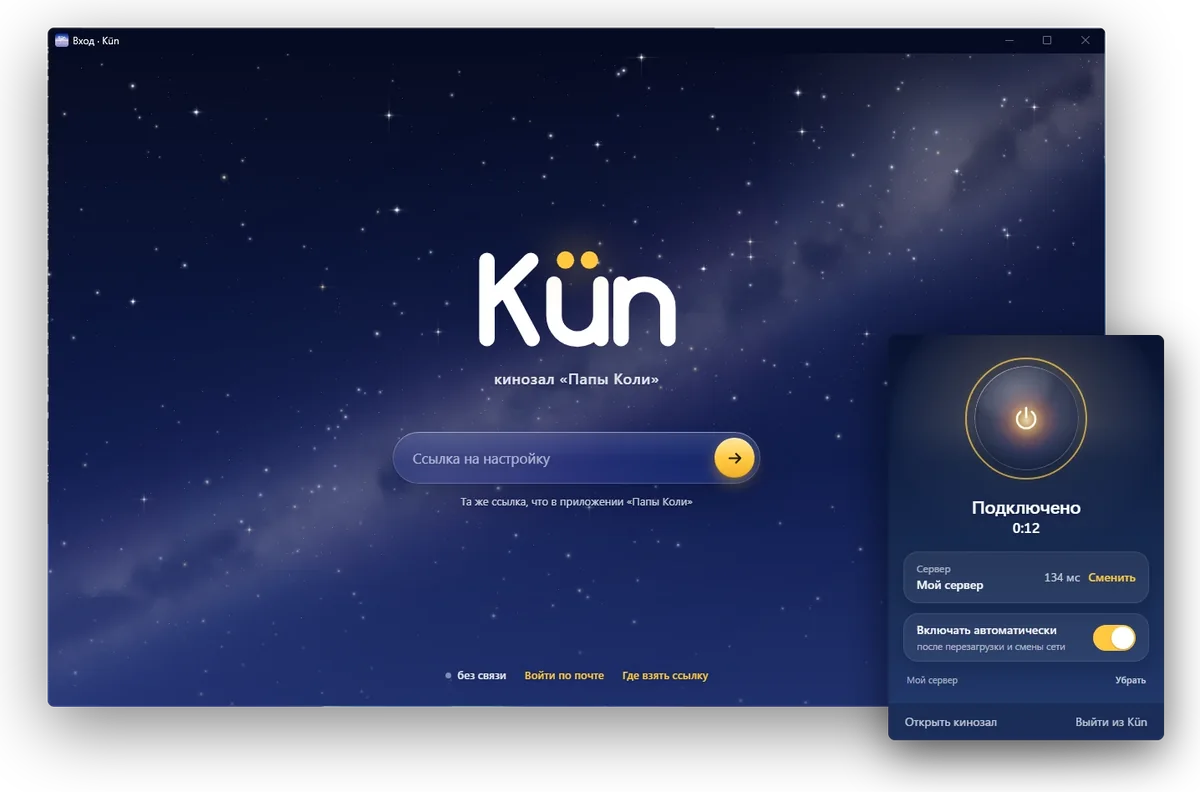The width and height of the screenshot is (1200, 792).
Task: Click the yellow arrow submit button
Action: pyautogui.click(x=734, y=458)
